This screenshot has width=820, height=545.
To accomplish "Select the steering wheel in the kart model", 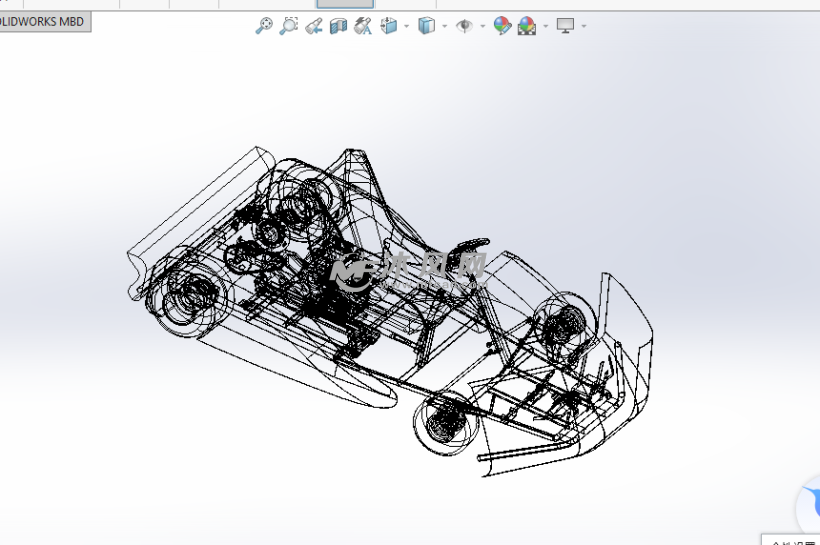I will 469,245.
